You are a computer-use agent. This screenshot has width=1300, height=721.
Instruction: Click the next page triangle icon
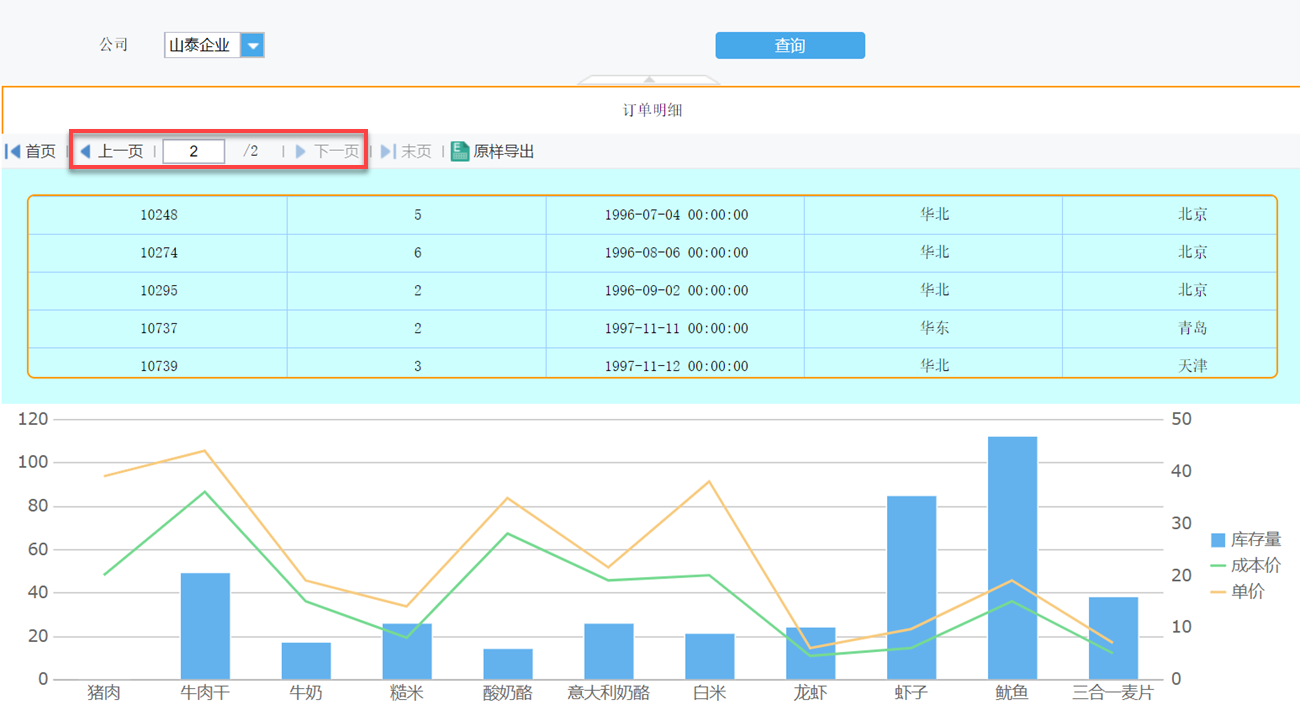(301, 151)
